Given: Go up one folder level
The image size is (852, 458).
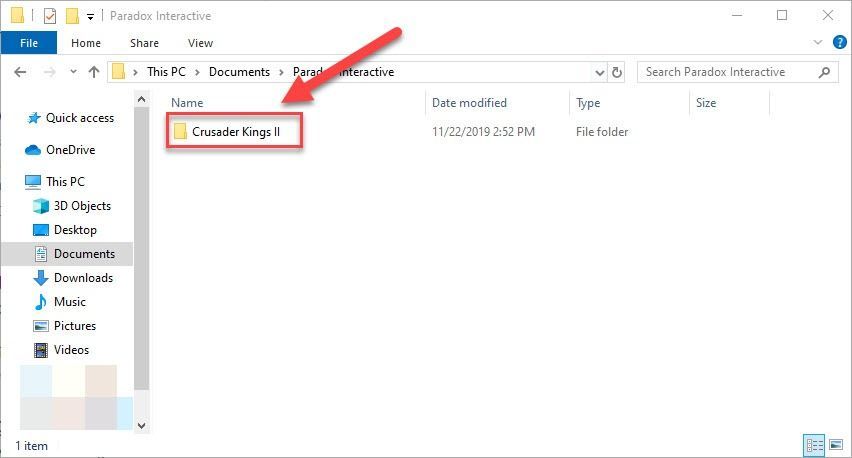Looking at the screenshot, I should [x=94, y=72].
